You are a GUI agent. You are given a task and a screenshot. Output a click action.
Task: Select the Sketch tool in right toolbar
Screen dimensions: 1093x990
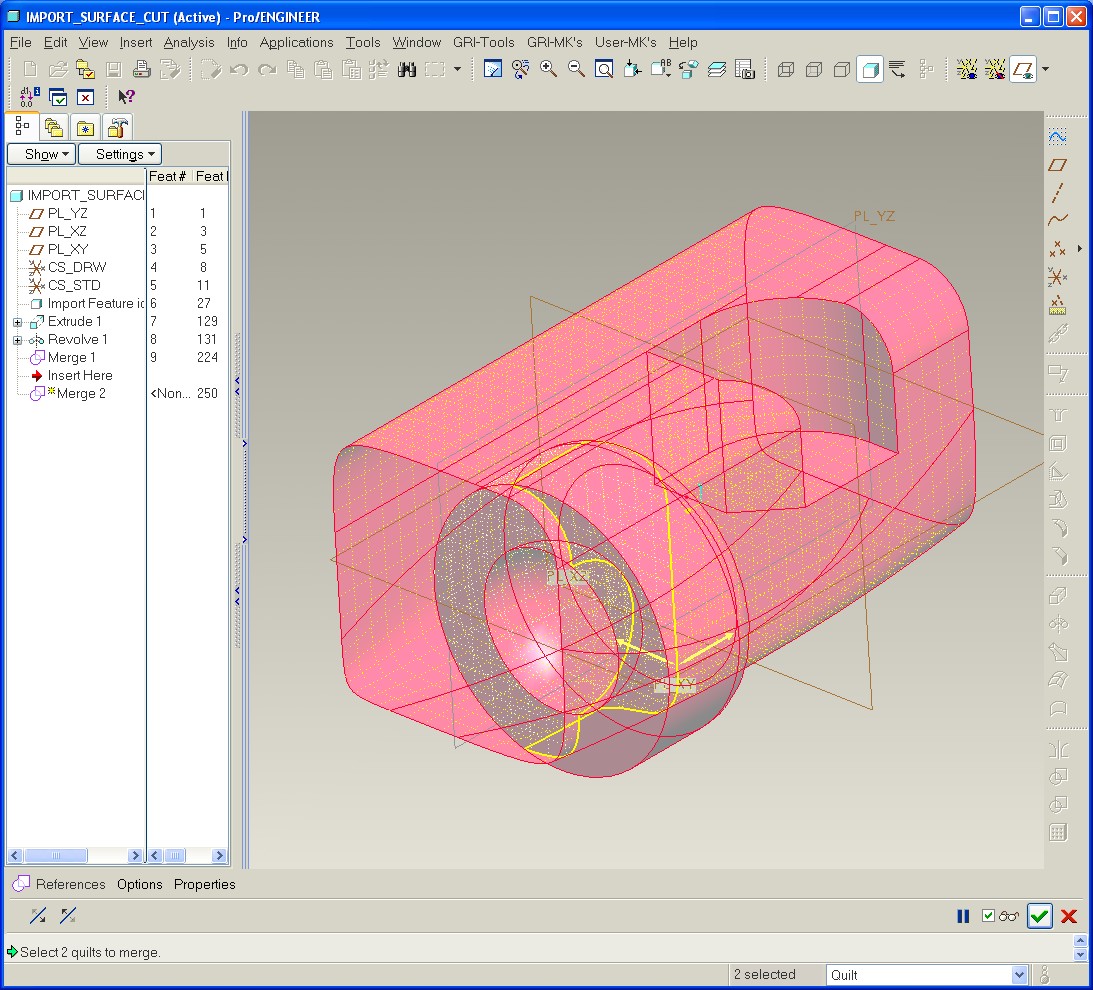1057,137
